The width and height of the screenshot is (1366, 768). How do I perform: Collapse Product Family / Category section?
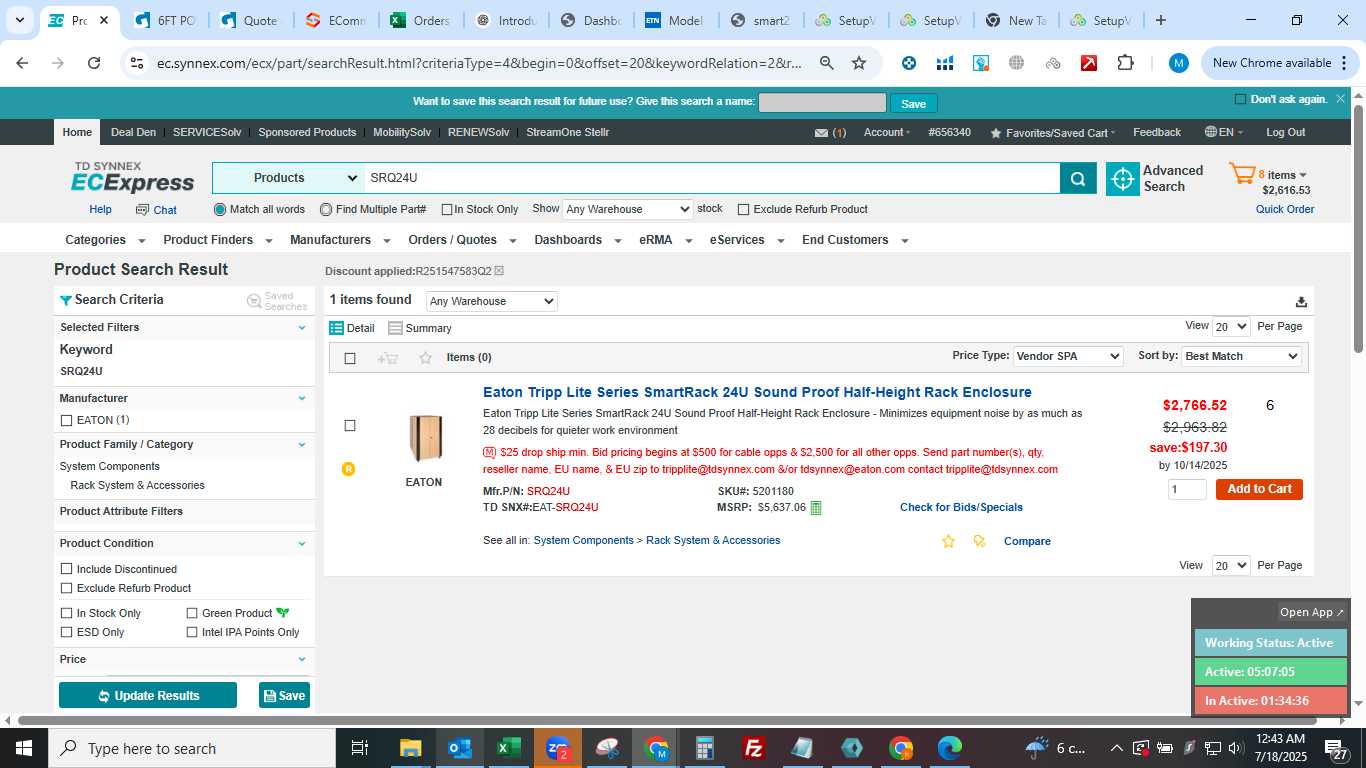point(302,445)
